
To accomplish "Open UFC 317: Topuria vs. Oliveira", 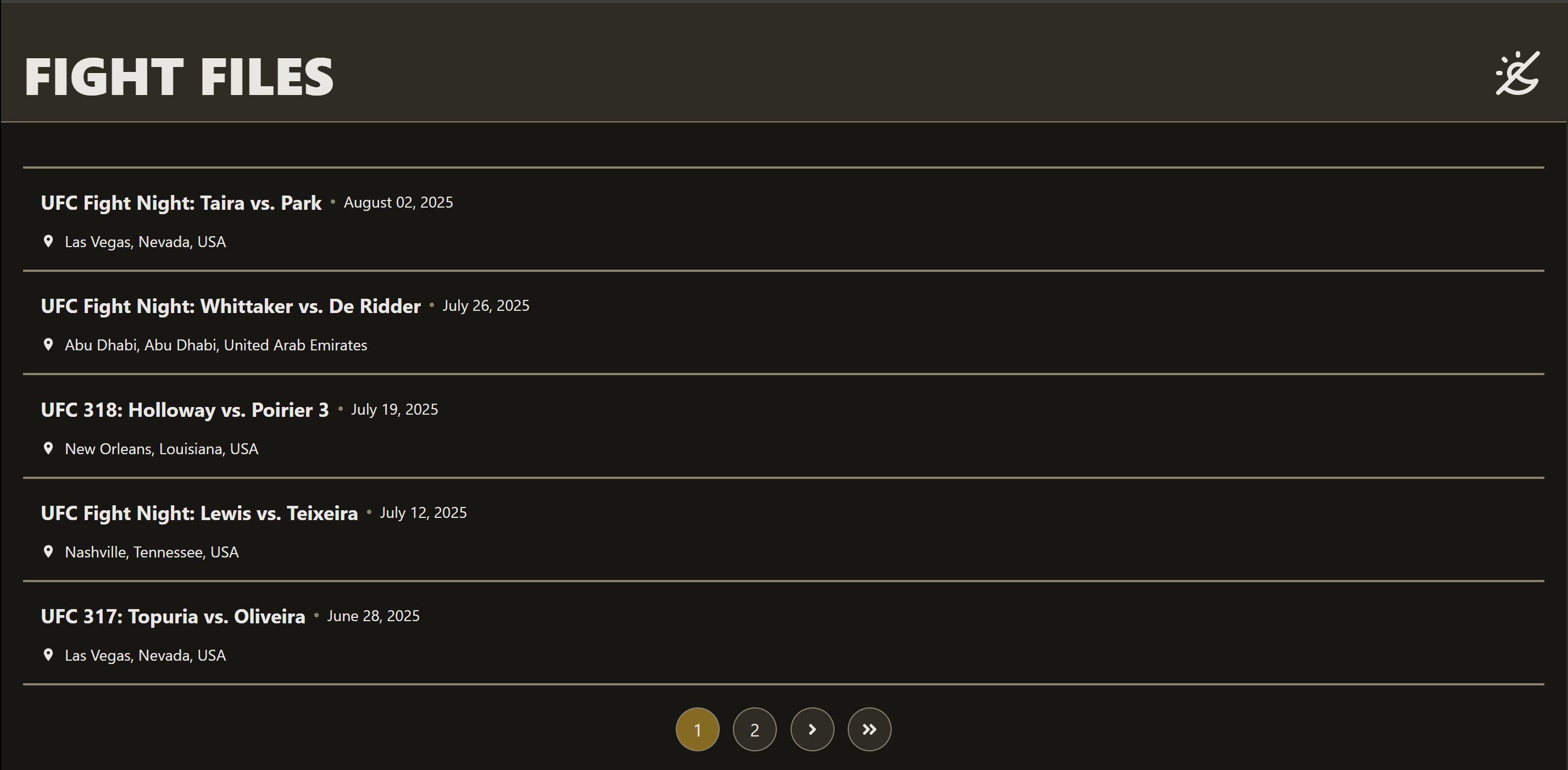I will pos(173,616).
